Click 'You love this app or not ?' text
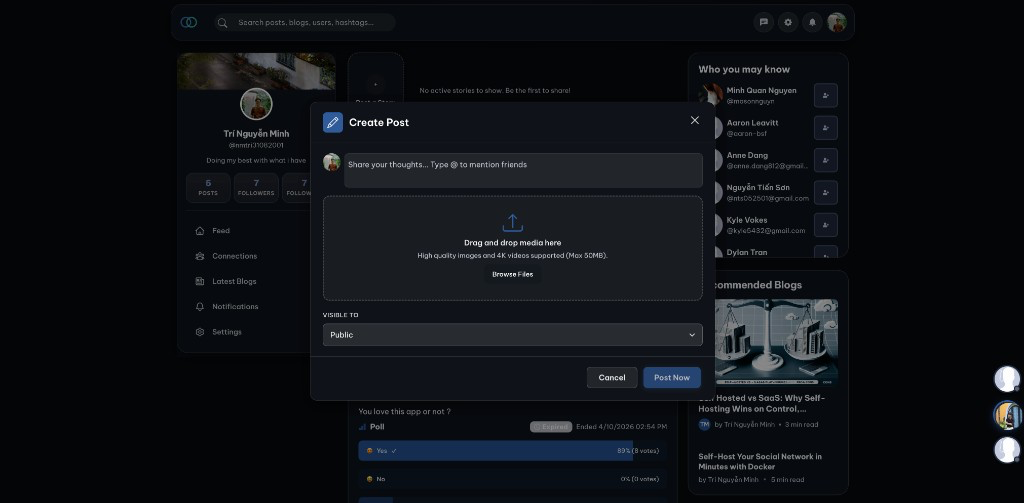 (404, 412)
